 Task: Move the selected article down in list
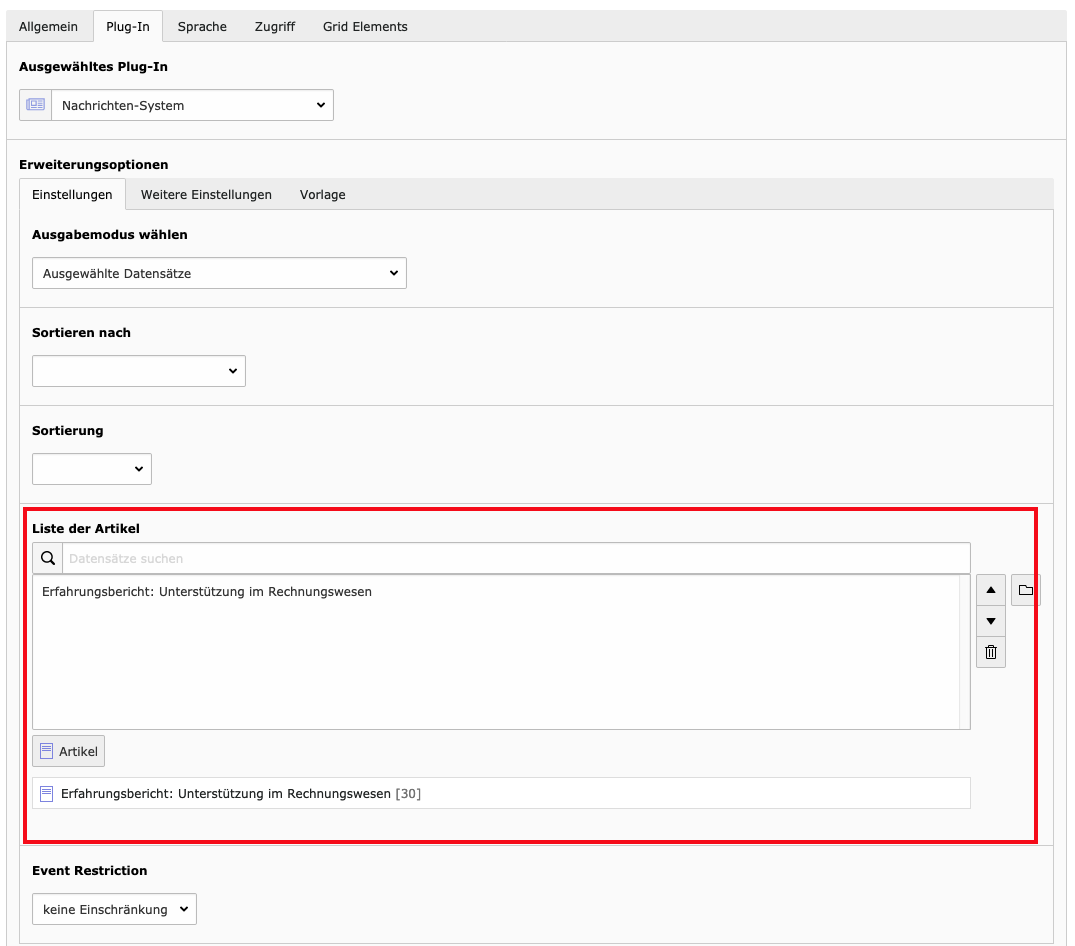(990, 621)
